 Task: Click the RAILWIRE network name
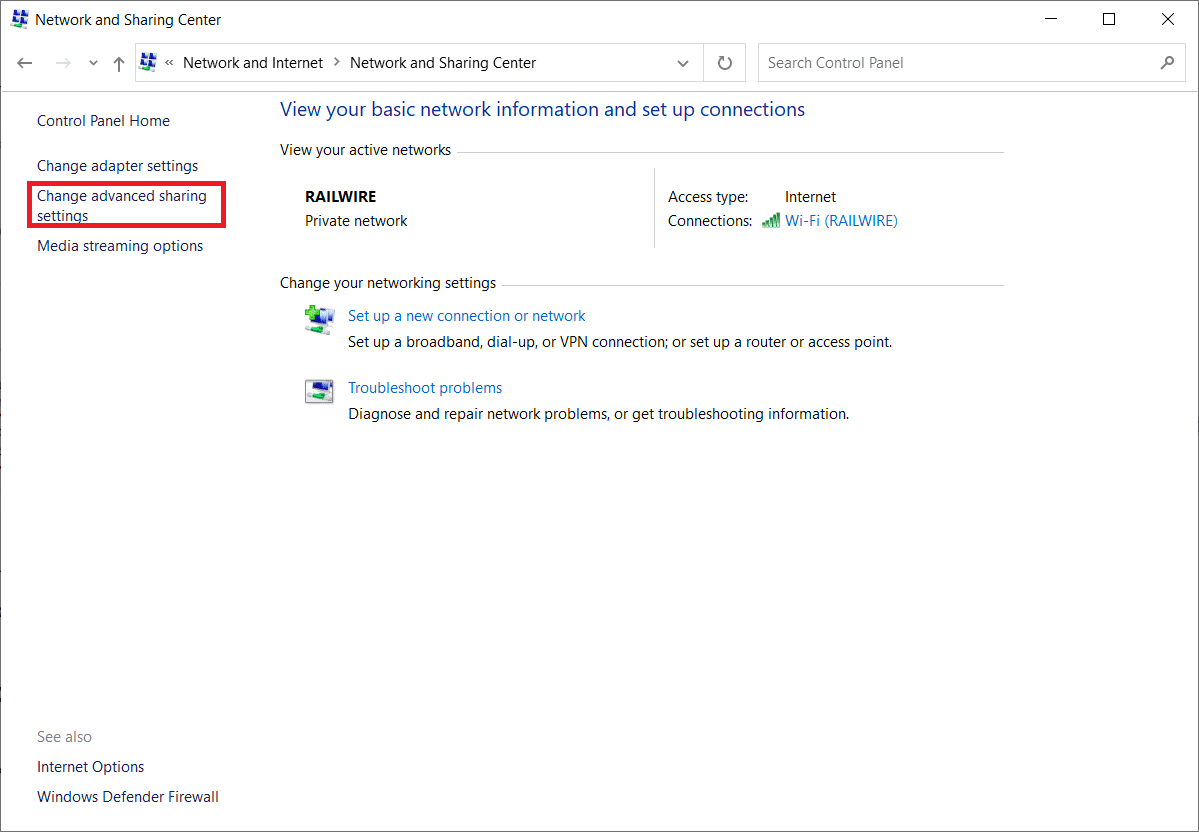click(x=340, y=197)
